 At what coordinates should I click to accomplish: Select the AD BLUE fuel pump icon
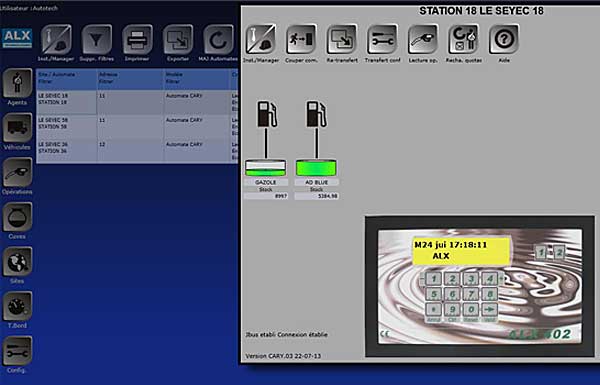pyautogui.click(x=316, y=114)
